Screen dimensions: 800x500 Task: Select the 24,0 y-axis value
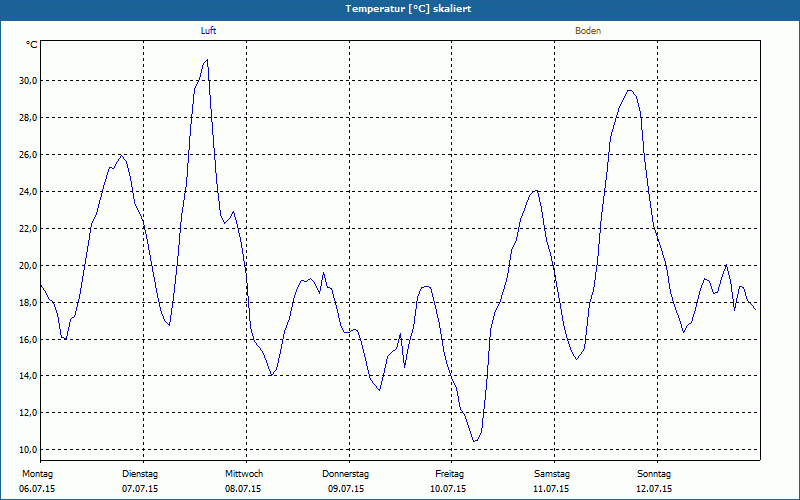point(28,192)
